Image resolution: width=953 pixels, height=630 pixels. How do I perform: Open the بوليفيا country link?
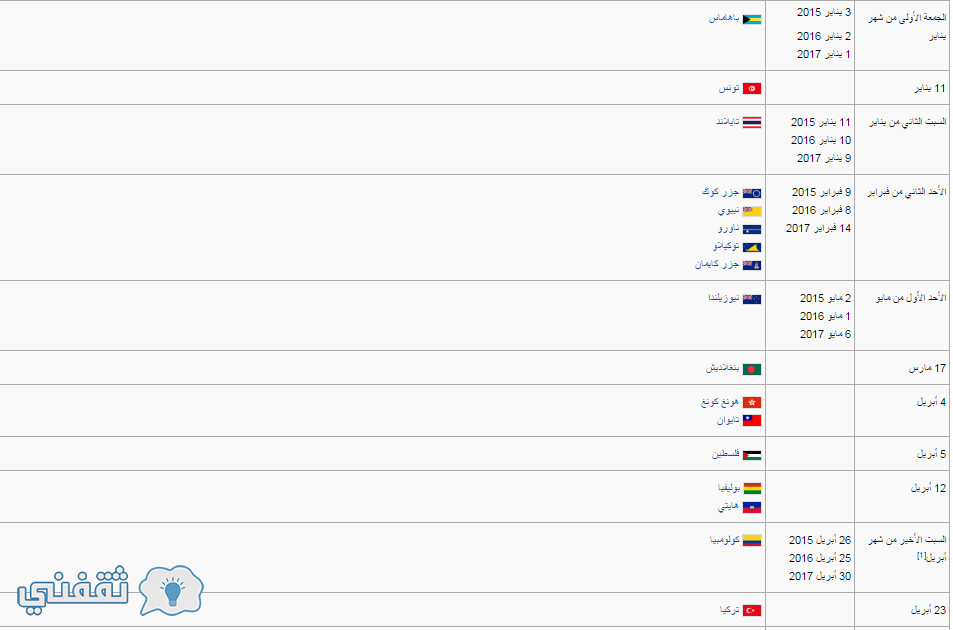click(728, 488)
